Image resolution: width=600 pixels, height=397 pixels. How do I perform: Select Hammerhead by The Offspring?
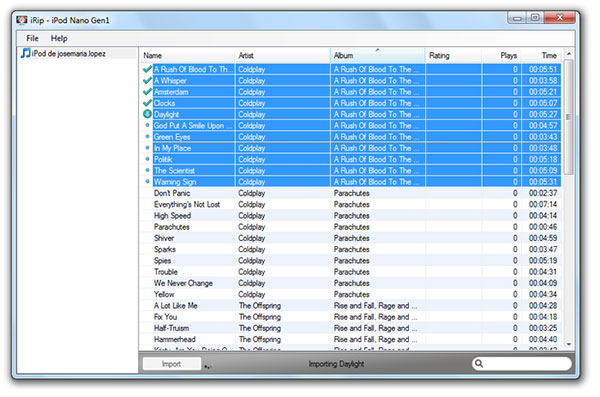[x=350, y=339]
